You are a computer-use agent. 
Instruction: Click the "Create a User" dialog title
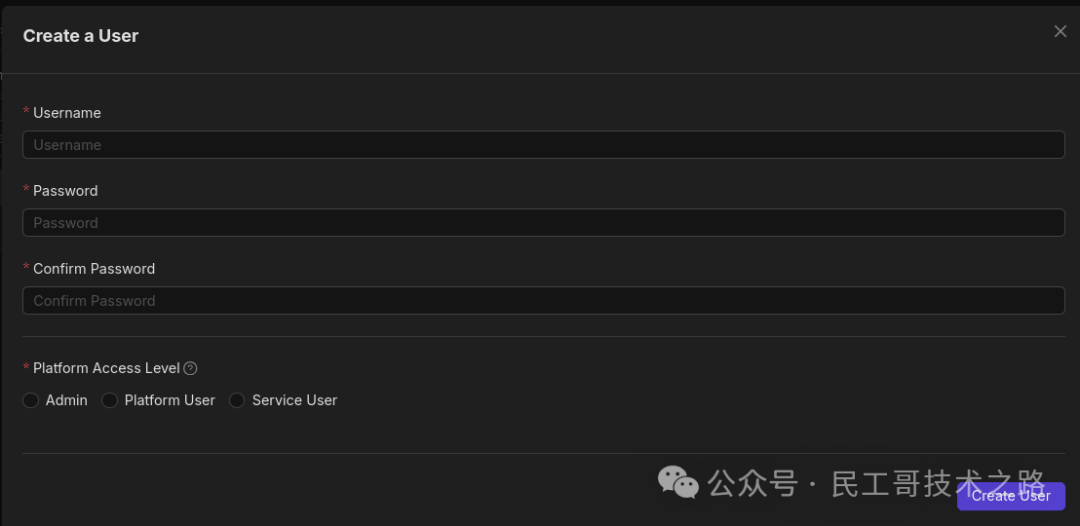pyautogui.click(x=81, y=36)
